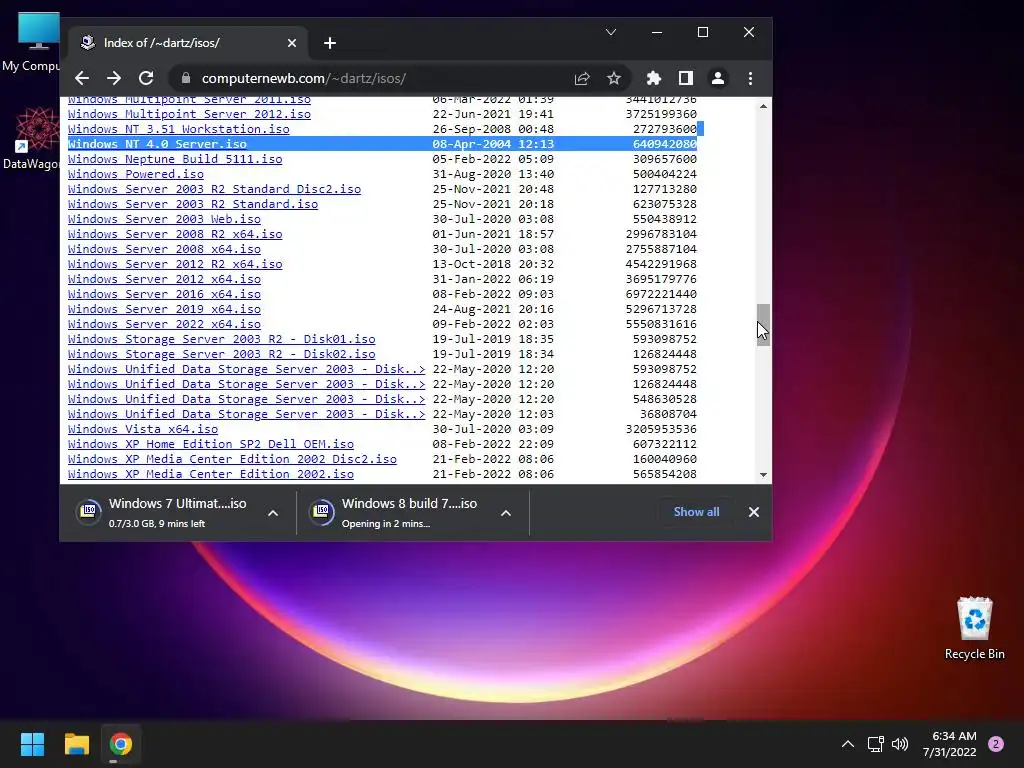Image resolution: width=1024 pixels, height=768 pixels.
Task: Expand options for Windows 8 build download
Action: click(x=505, y=513)
